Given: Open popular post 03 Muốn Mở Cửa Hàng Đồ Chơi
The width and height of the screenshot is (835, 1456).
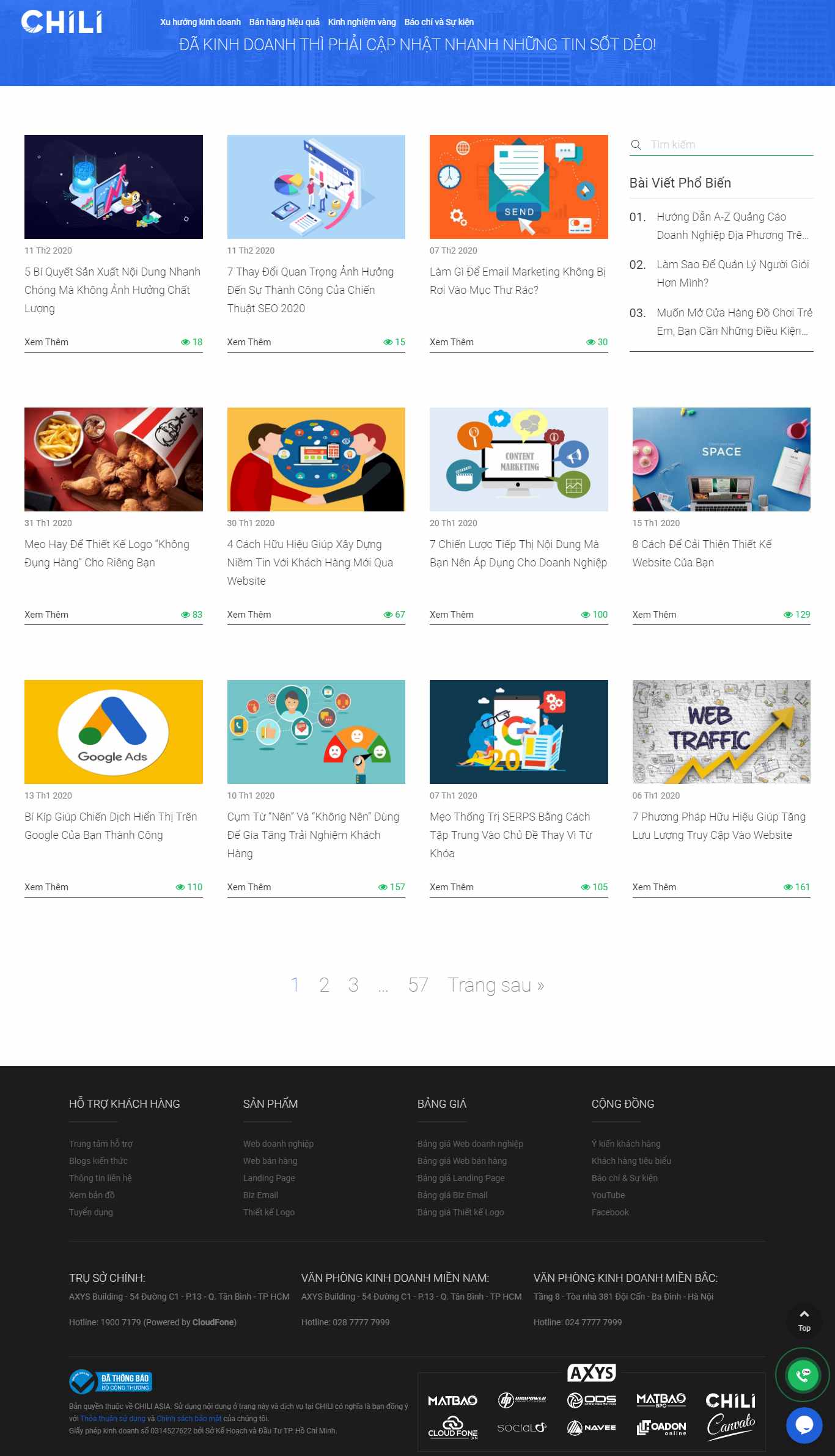Looking at the screenshot, I should [x=734, y=322].
